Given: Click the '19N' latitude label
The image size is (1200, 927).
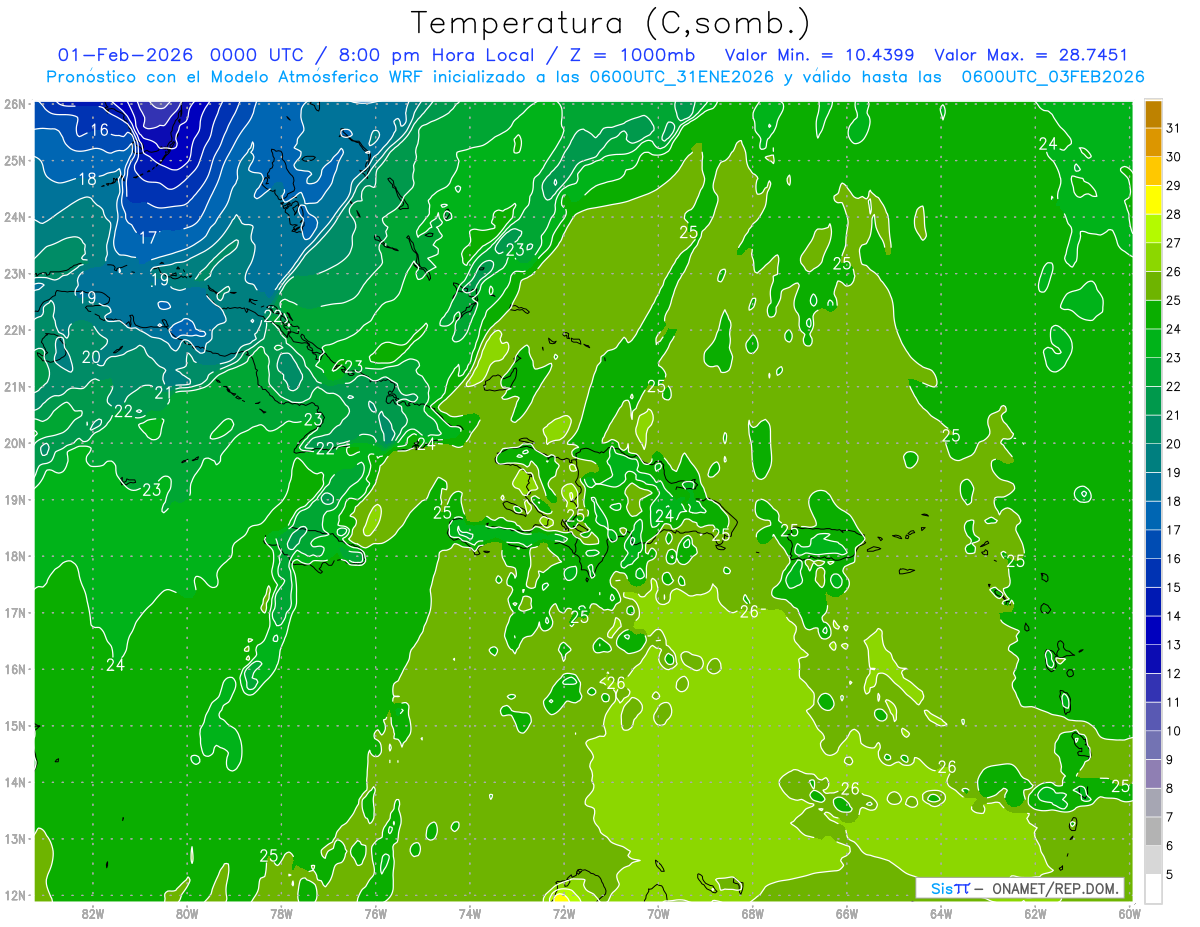Looking at the screenshot, I should 15,500.
